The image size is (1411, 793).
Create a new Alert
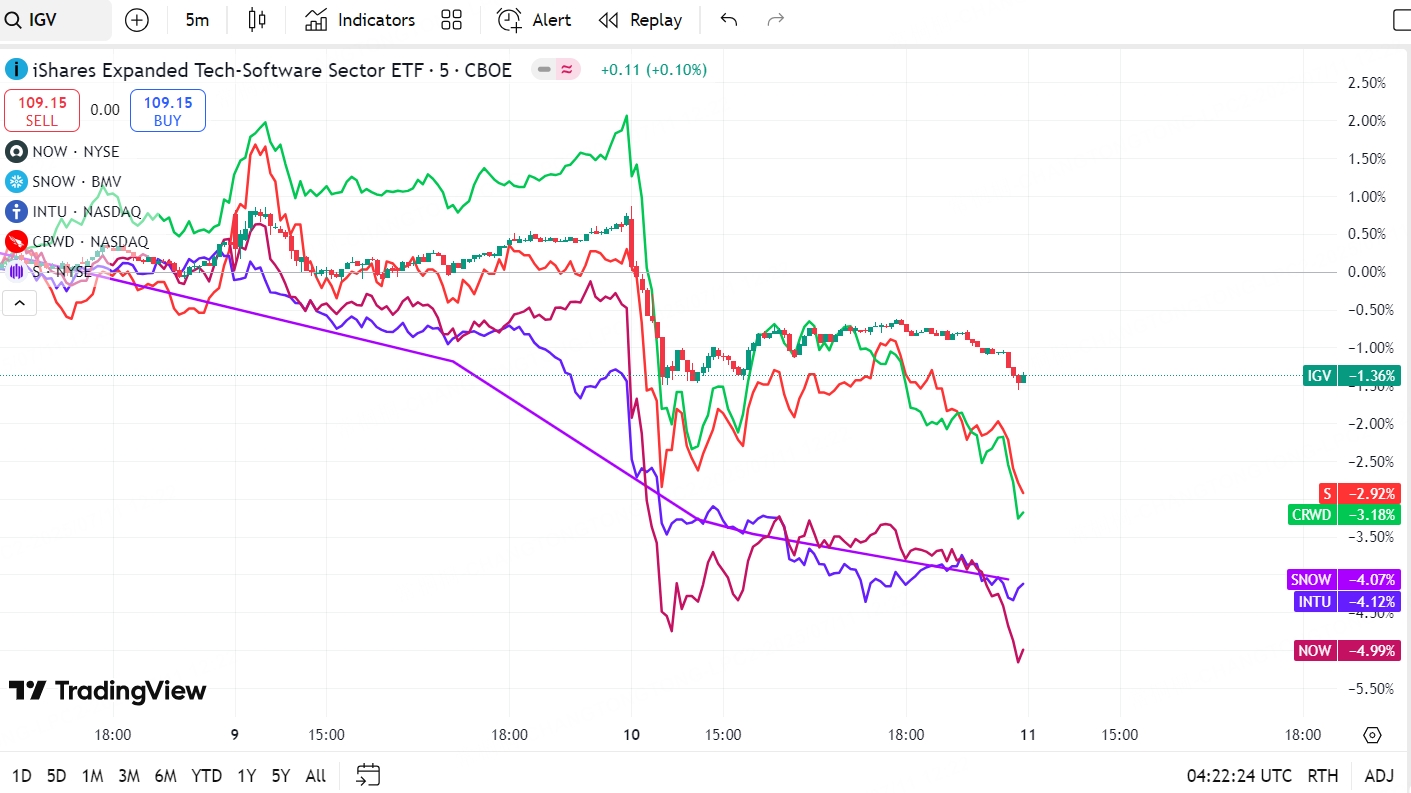tap(535, 20)
